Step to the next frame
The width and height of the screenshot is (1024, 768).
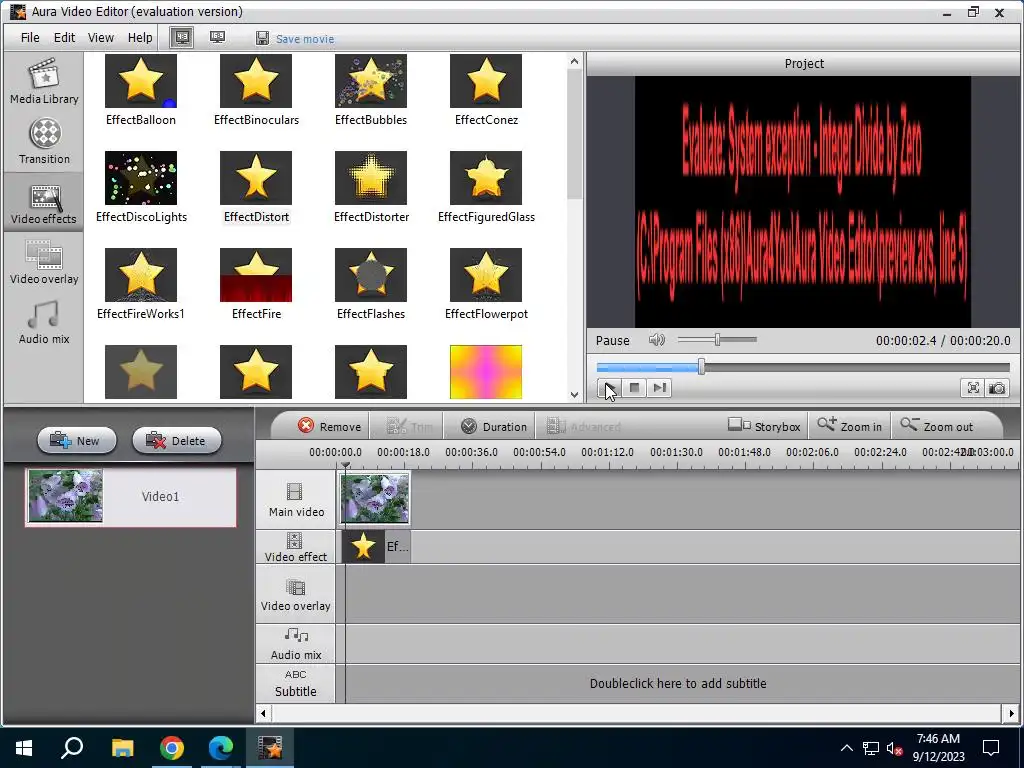[x=660, y=388]
